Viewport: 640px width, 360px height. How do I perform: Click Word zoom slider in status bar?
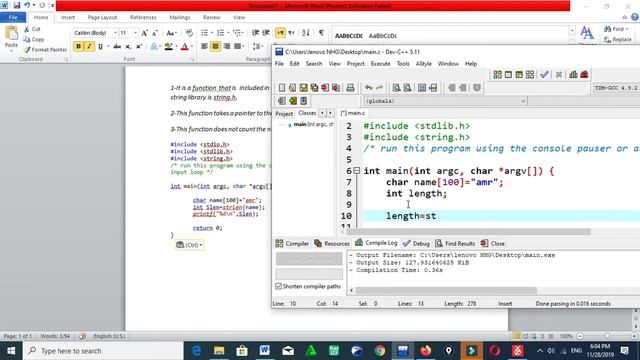[x=607, y=336]
